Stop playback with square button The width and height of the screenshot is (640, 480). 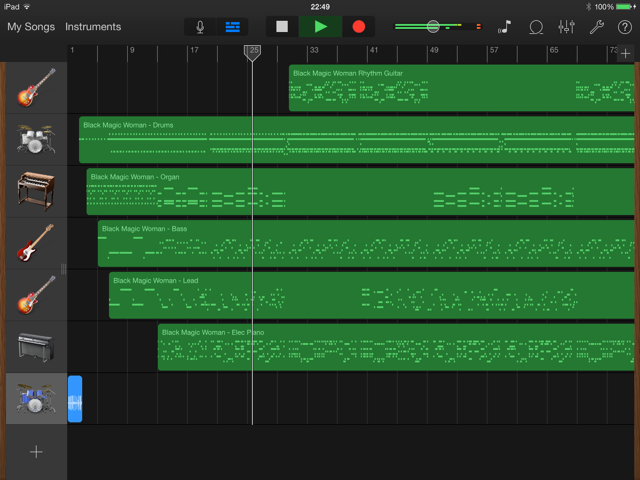tap(282, 27)
